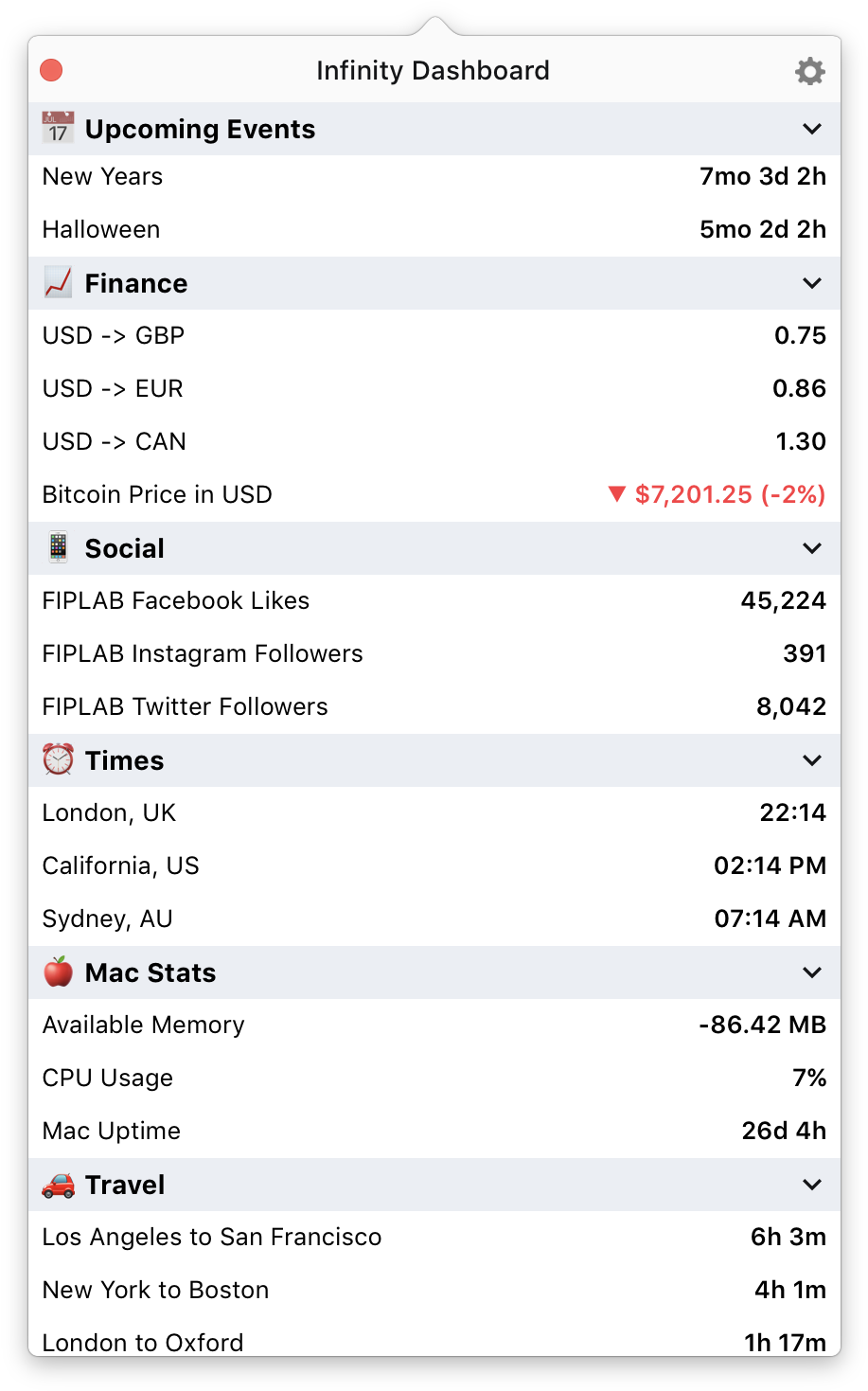Open settings with the gear icon

[x=809, y=71]
